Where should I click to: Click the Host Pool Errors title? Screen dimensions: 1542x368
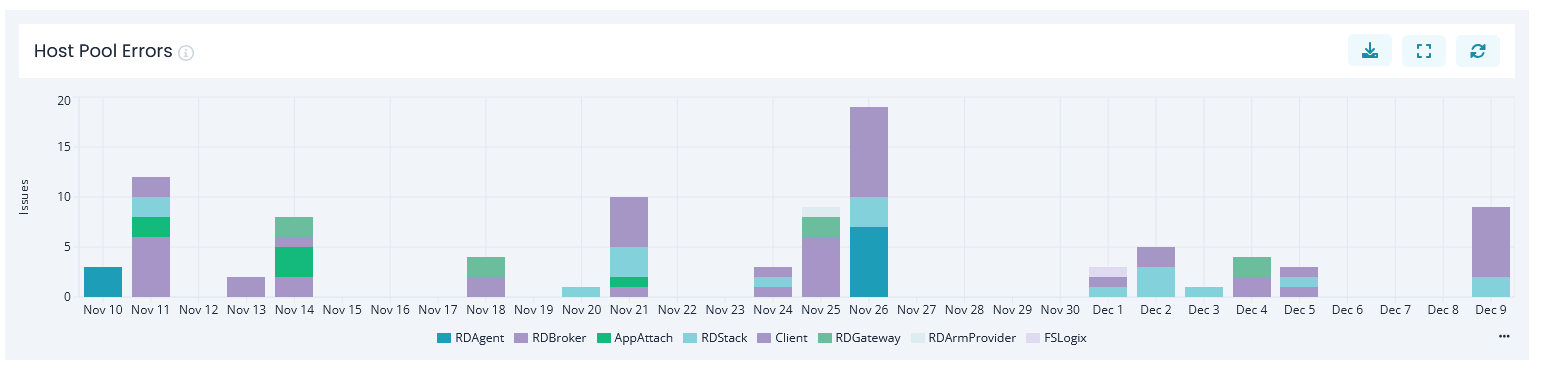click(x=103, y=51)
